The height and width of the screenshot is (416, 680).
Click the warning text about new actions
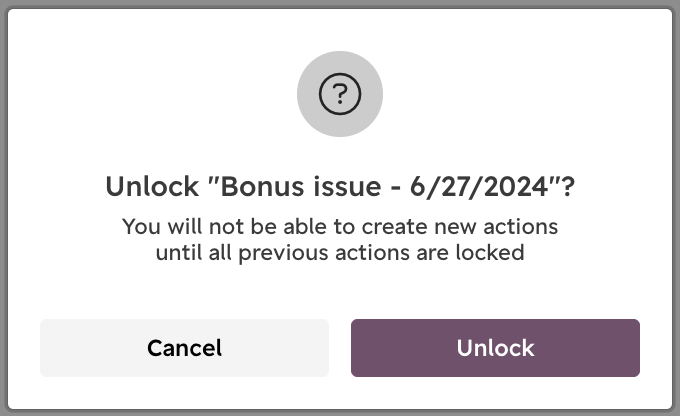click(x=340, y=239)
